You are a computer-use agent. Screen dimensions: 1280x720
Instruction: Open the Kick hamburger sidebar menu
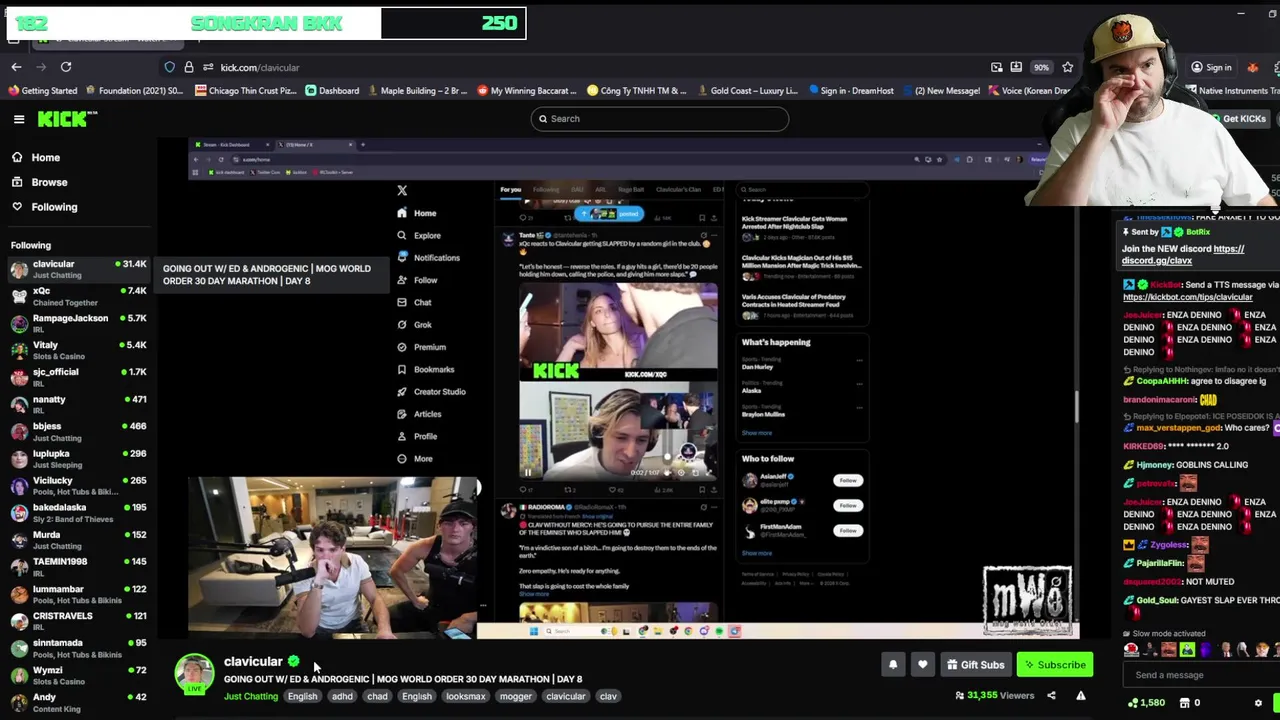coord(19,119)
